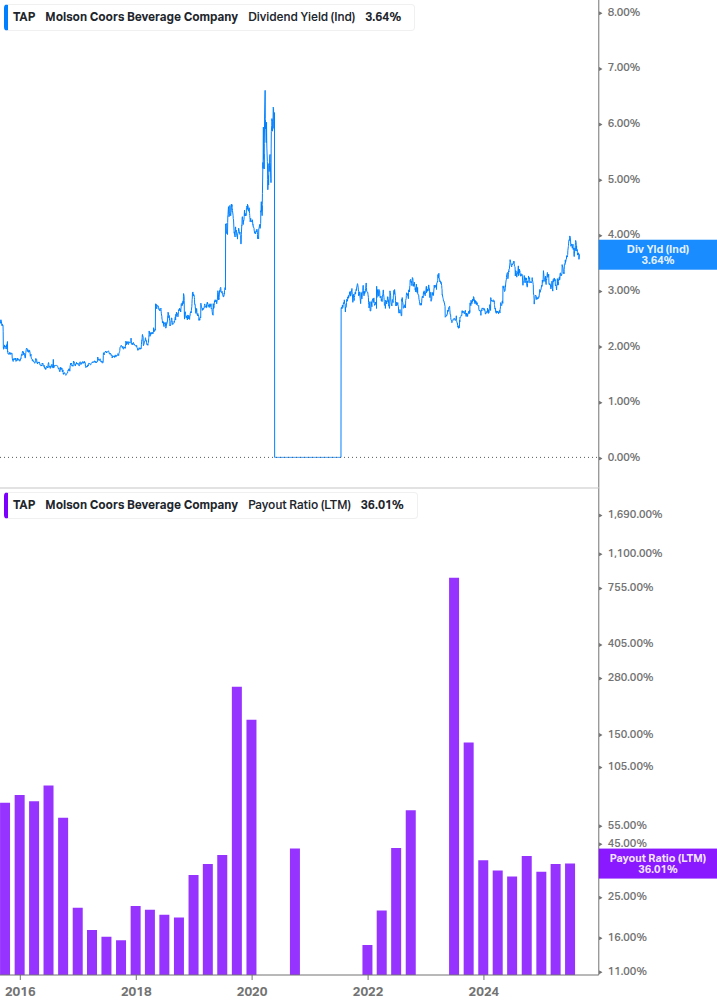The height and width of the screenshot is (1005, 717).
Task: Click the 150.00% axis label
Action: coord(630,734)
